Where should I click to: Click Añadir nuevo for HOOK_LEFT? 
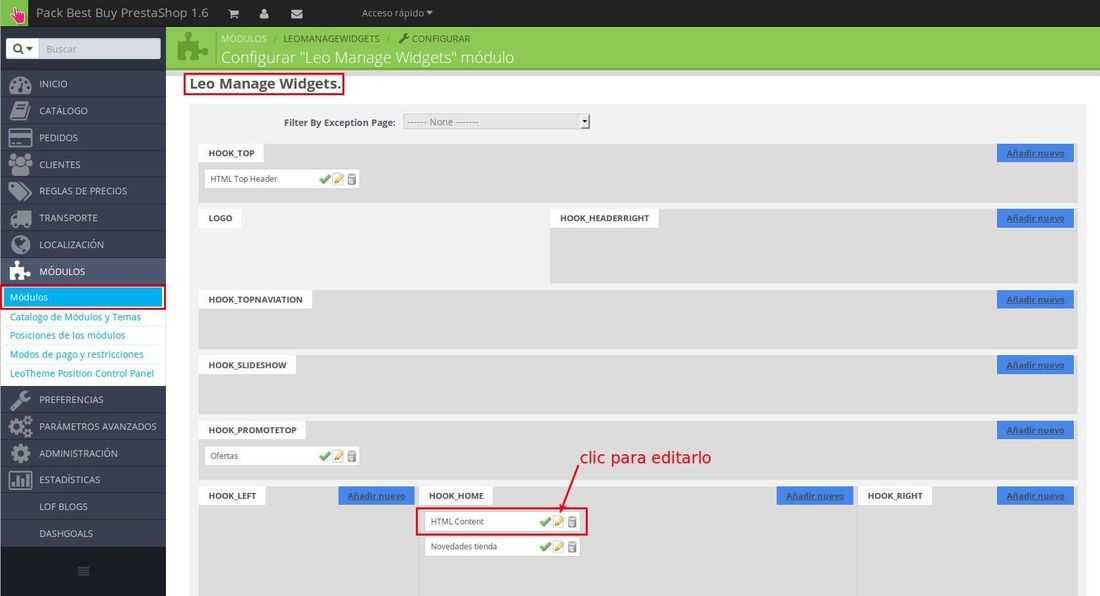point(376,495)
